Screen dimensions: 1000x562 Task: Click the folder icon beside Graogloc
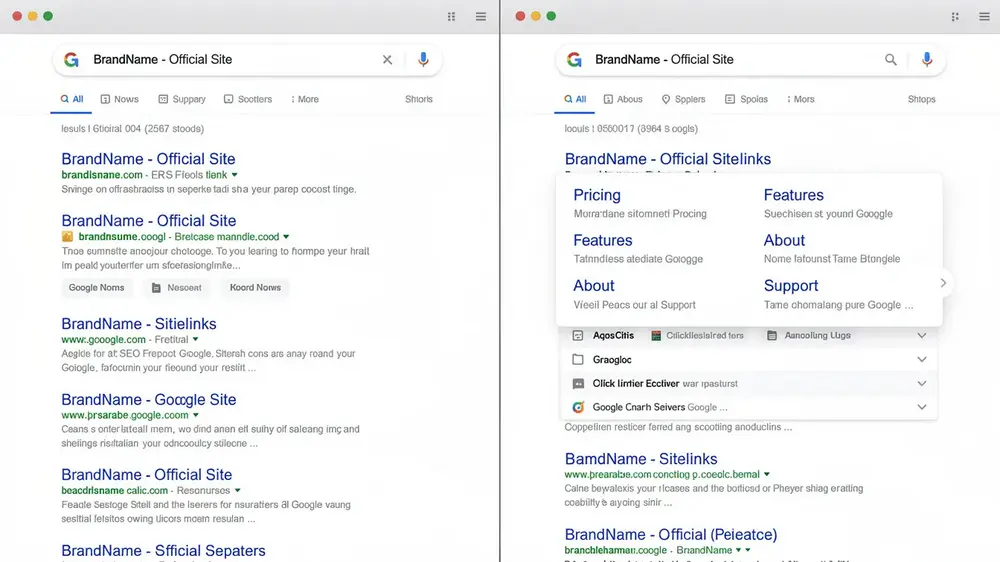click(578, 360)
